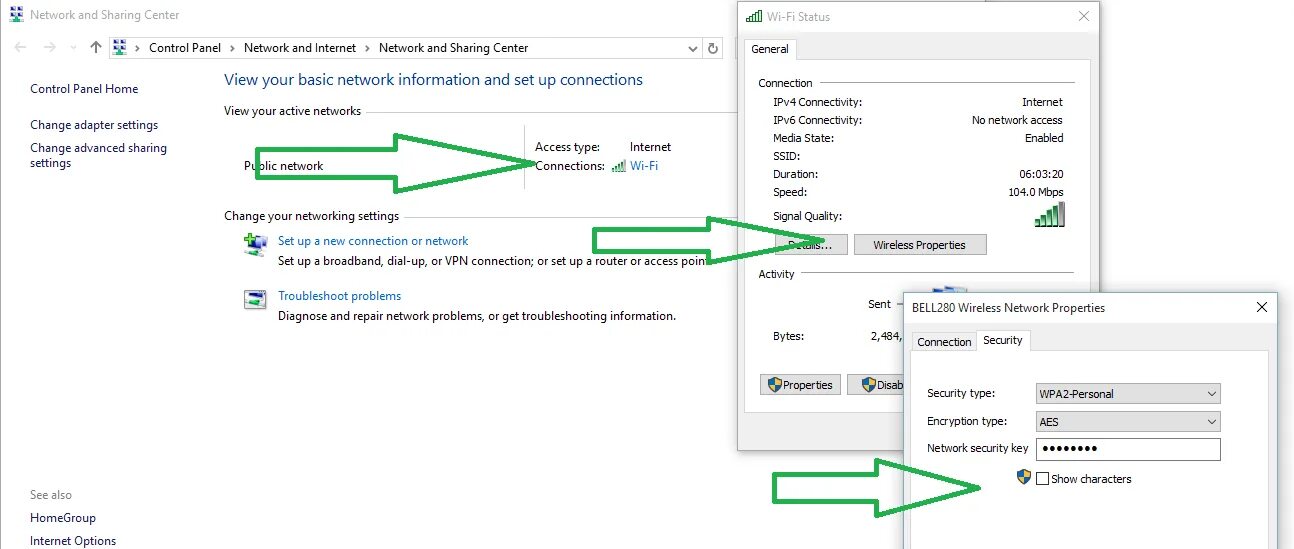Click the Wi-Fi signal bars beside Connections

click(x=619, y=165)
